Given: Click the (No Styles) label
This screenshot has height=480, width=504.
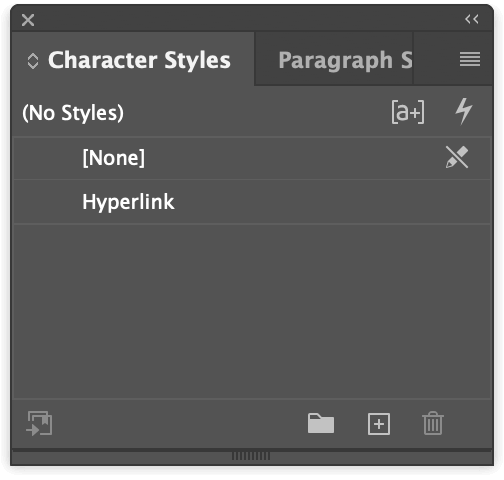Looking at the screenshot, I should coord(73,113).
